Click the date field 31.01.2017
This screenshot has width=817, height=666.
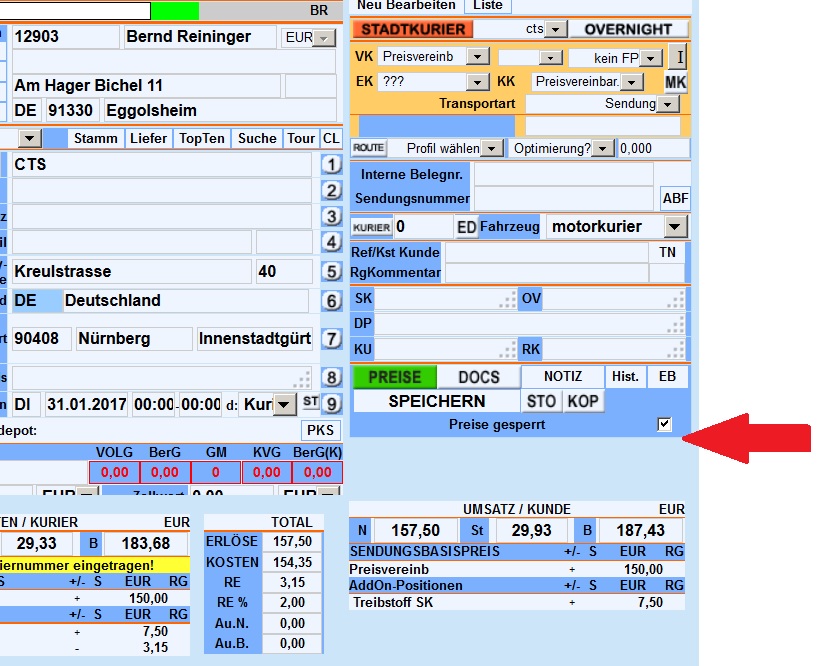tap(86, 404)
